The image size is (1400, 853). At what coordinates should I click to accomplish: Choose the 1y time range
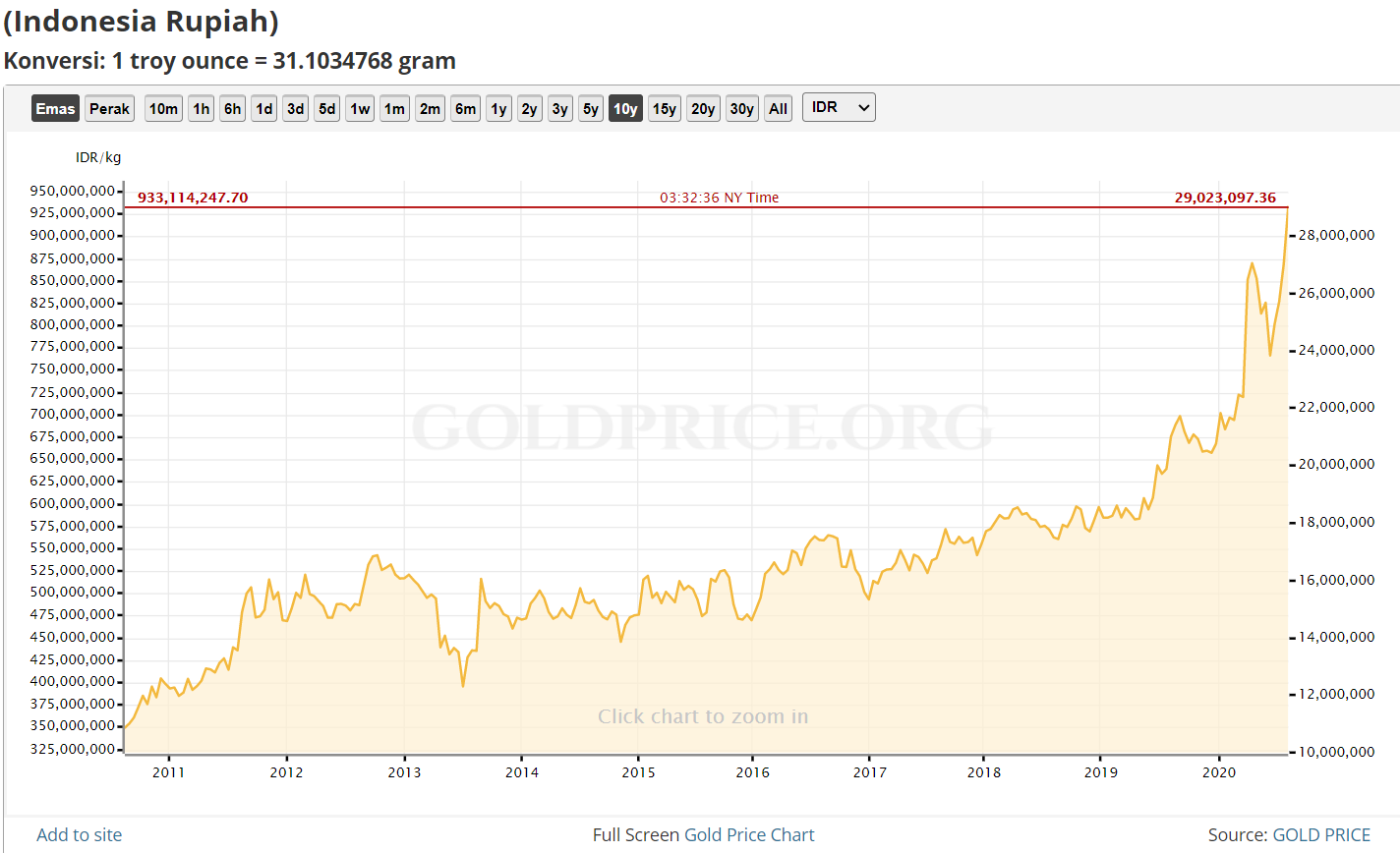pyautogui.click(x=498, y=109)
